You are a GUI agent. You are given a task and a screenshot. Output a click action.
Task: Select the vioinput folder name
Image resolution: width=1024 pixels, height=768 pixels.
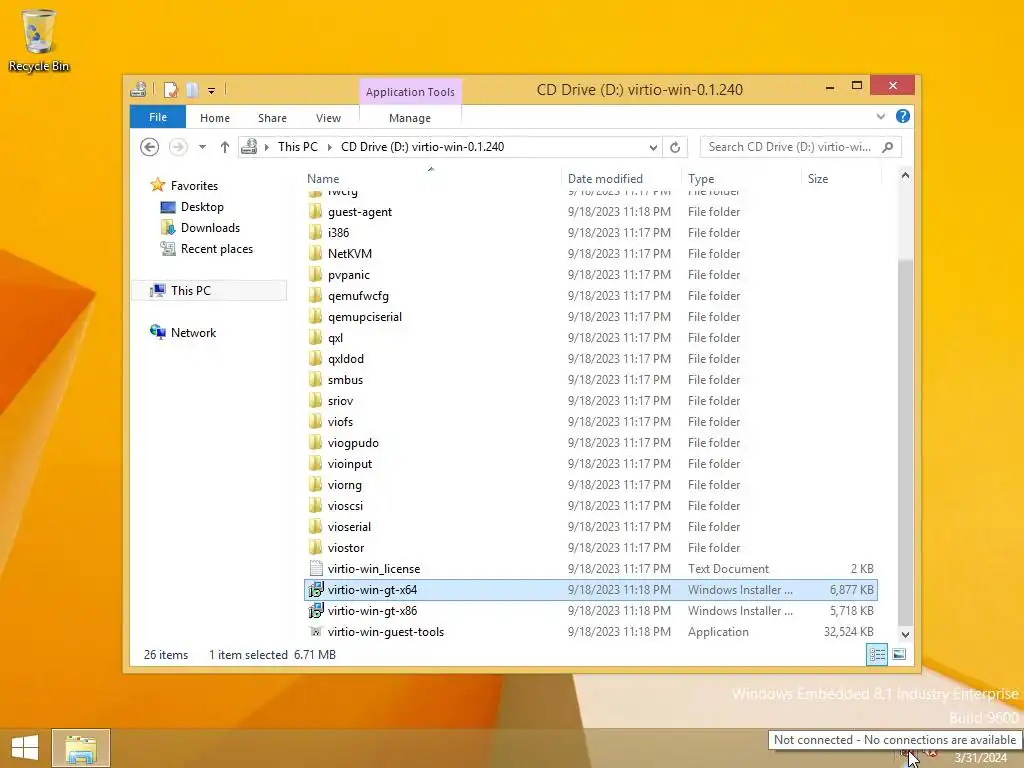click(350, 464)
